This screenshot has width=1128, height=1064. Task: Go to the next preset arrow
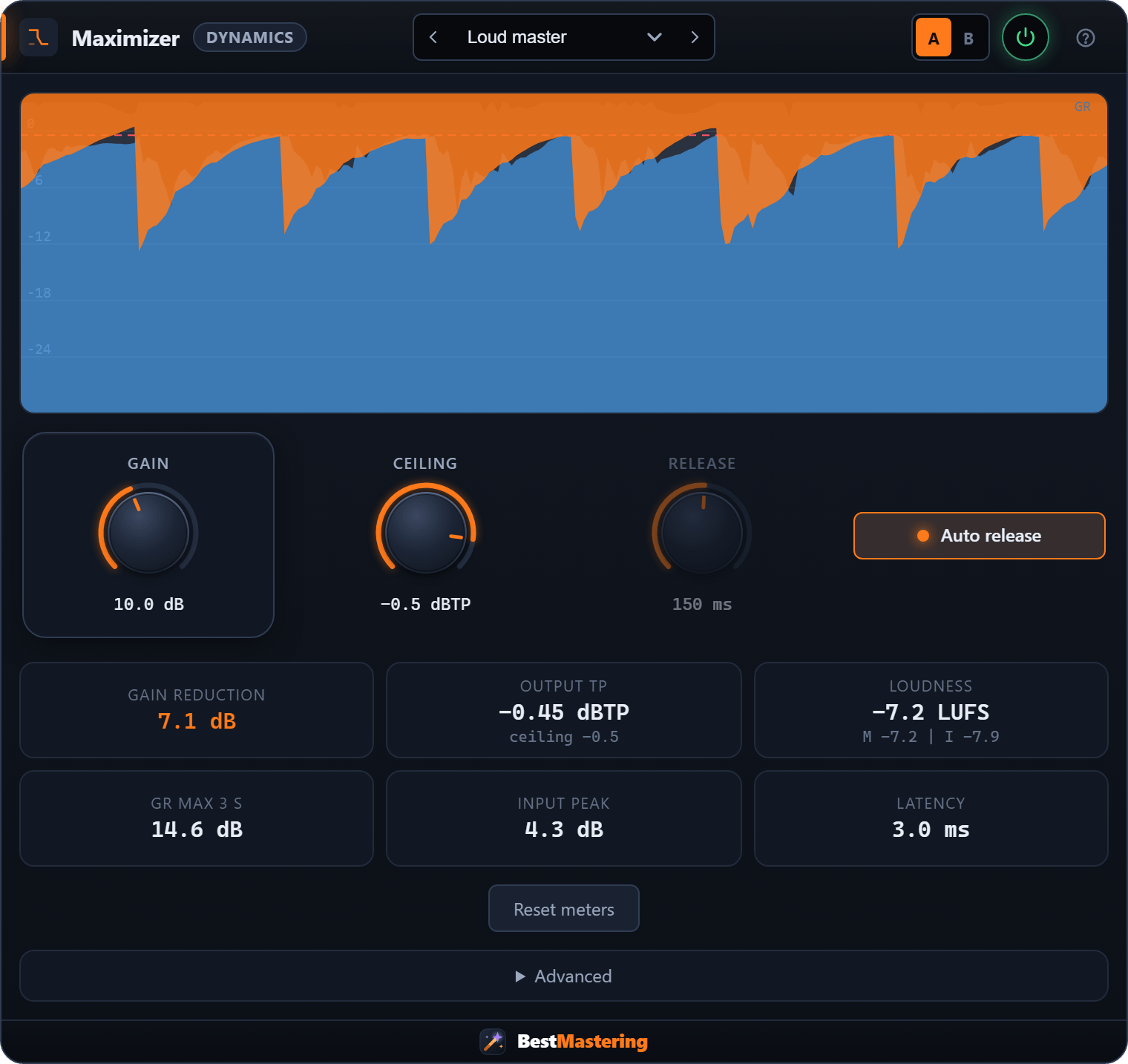click(x=695, y=37)
